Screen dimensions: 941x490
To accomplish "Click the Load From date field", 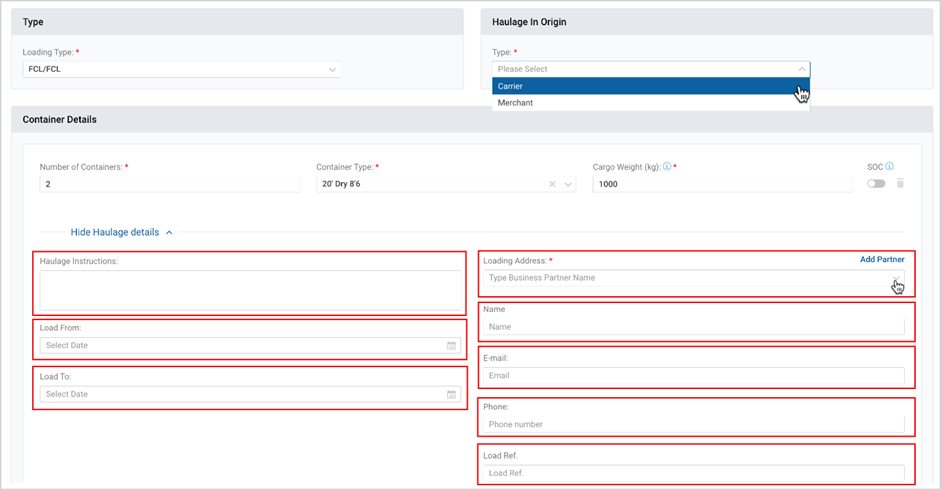I will coord(250,345).
